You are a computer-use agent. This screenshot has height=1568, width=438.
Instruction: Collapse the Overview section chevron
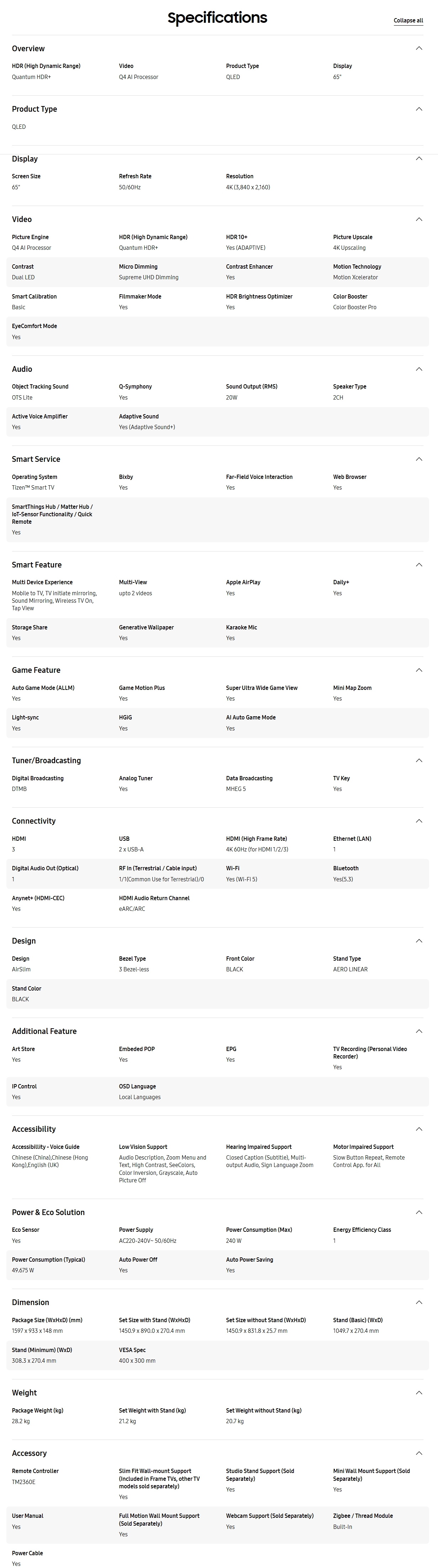418,49
